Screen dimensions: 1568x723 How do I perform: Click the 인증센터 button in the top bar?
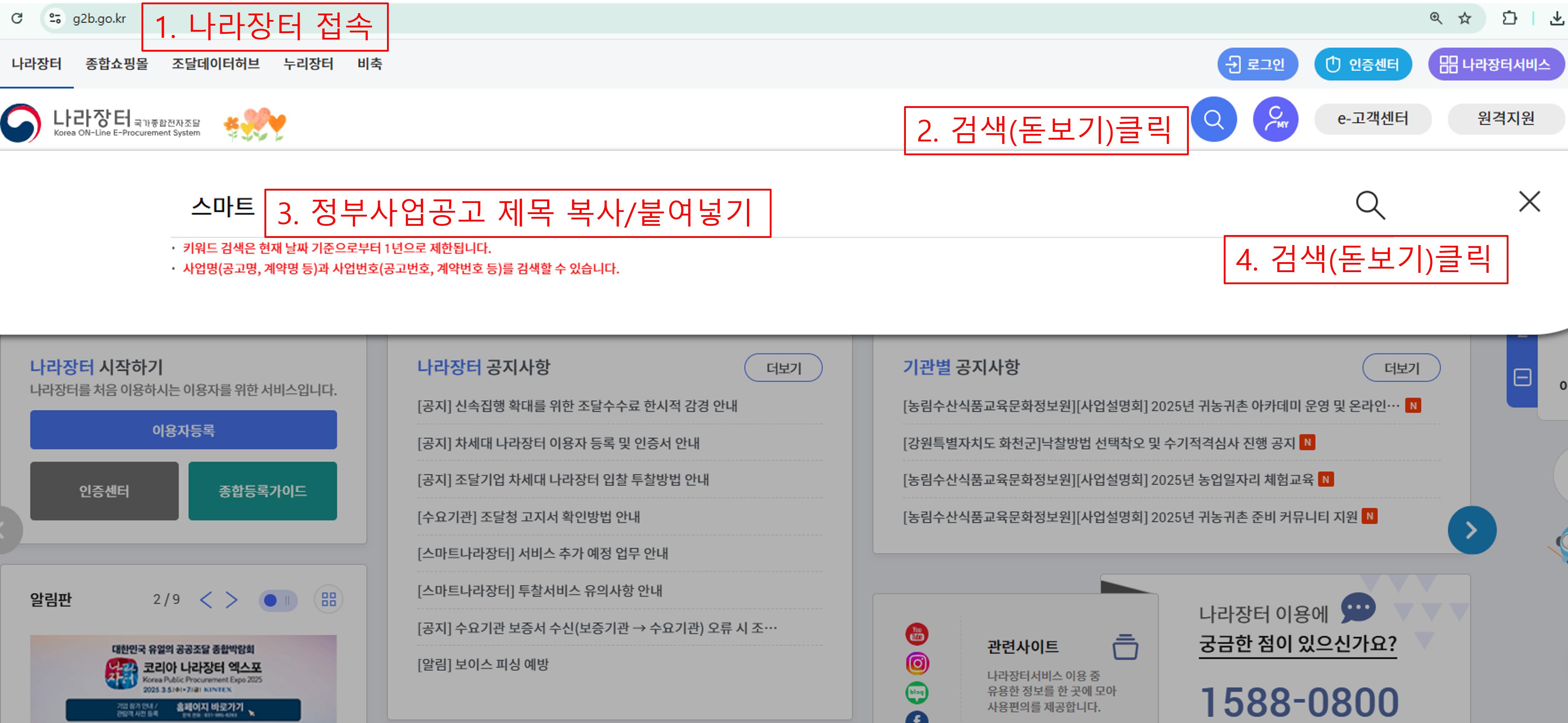coord(1363,64)
